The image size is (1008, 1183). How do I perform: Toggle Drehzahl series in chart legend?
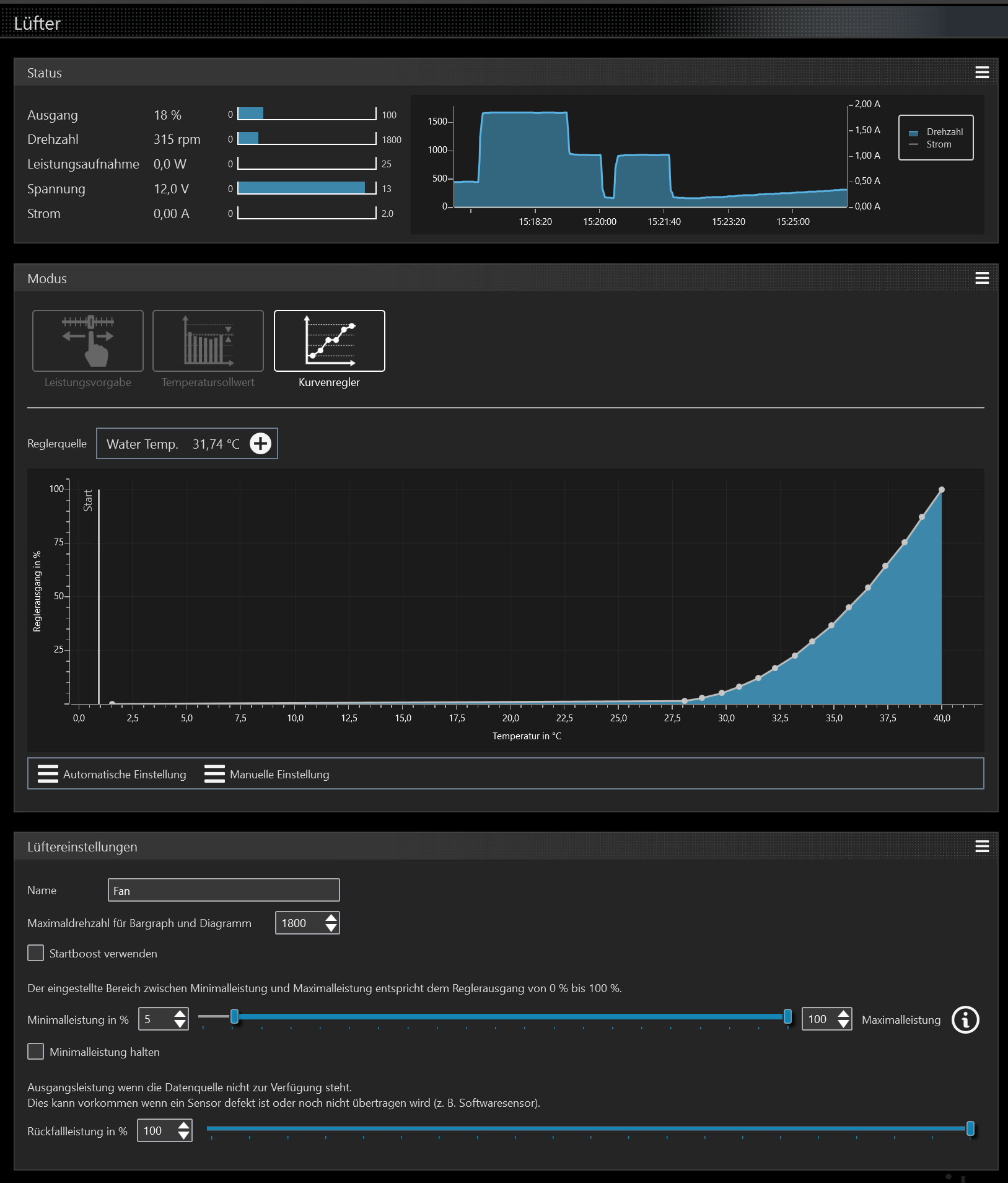937,132
